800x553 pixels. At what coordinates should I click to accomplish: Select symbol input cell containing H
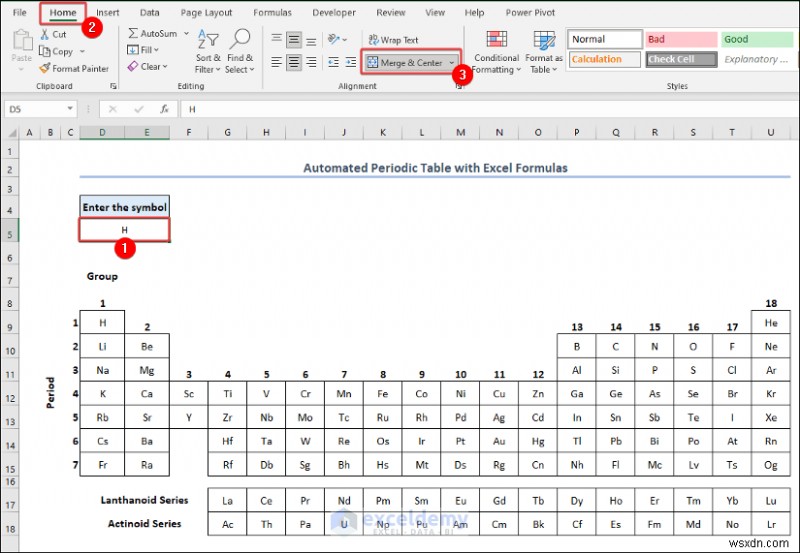click(x=124, y=230)
